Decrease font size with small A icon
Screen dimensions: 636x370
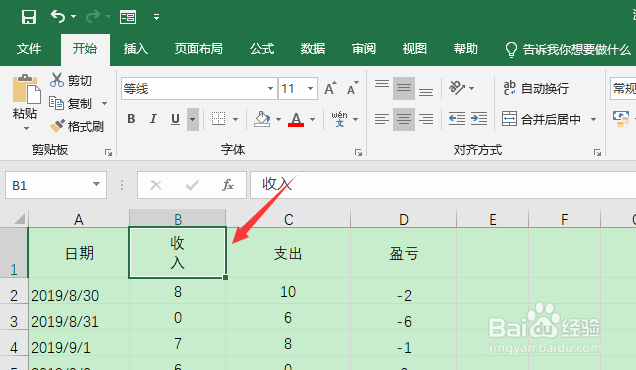353,88
